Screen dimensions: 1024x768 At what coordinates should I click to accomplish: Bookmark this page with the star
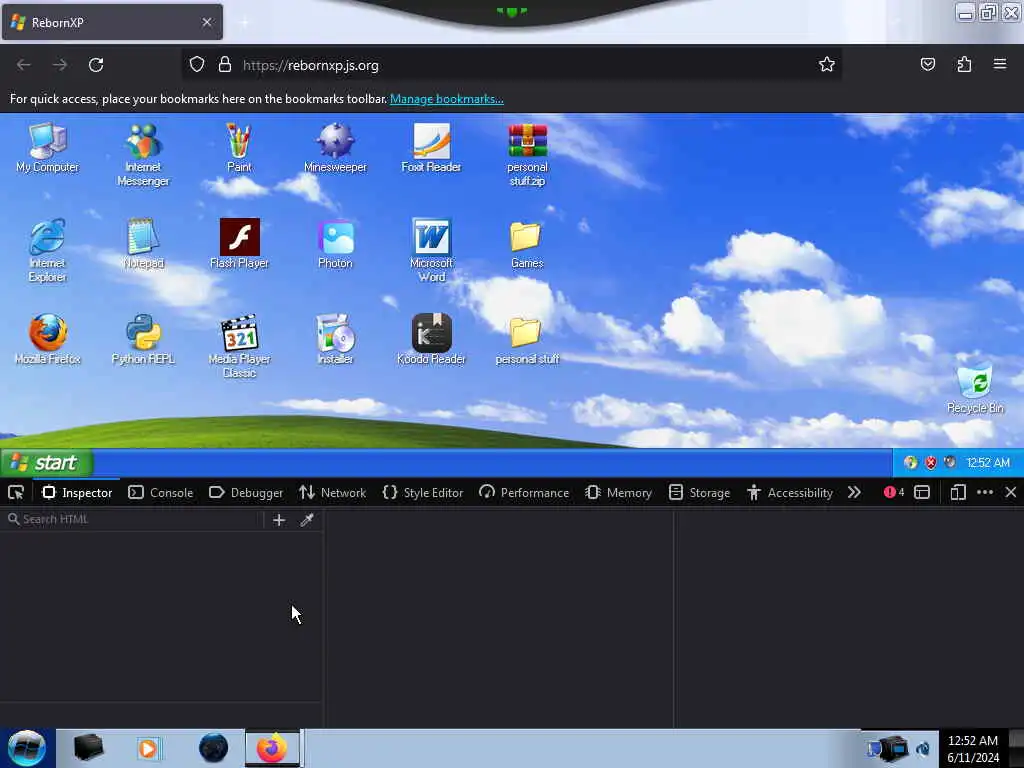[827, 64]
